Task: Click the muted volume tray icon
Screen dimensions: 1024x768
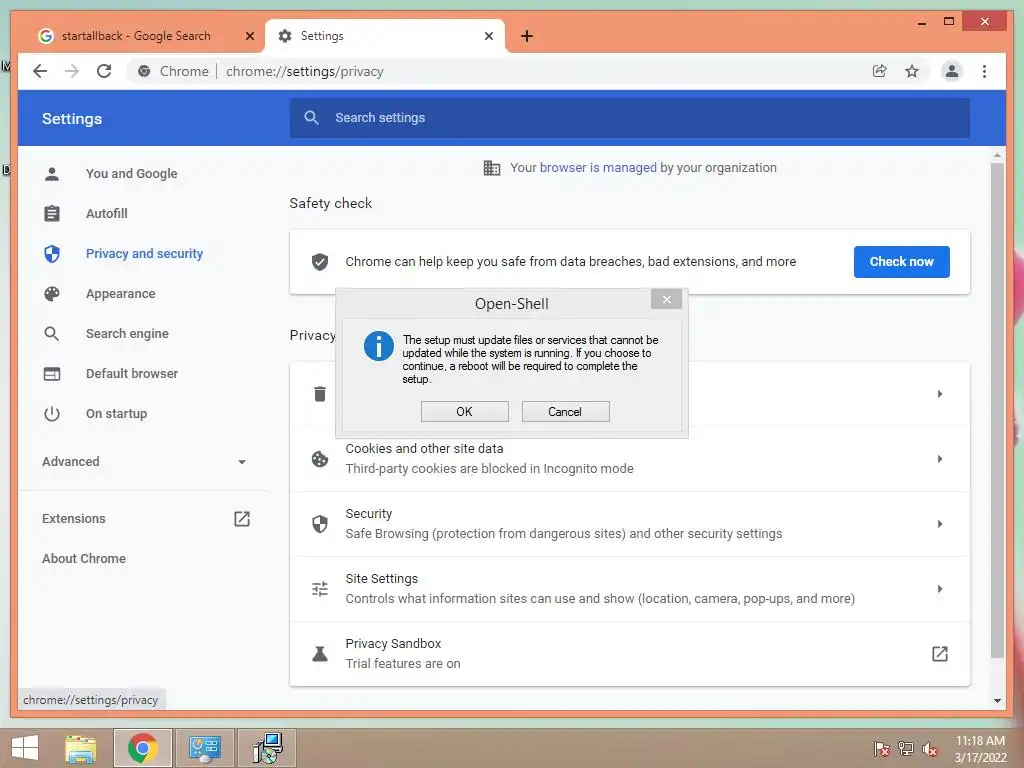Action: pyautogui.click(x=930, y=749)
